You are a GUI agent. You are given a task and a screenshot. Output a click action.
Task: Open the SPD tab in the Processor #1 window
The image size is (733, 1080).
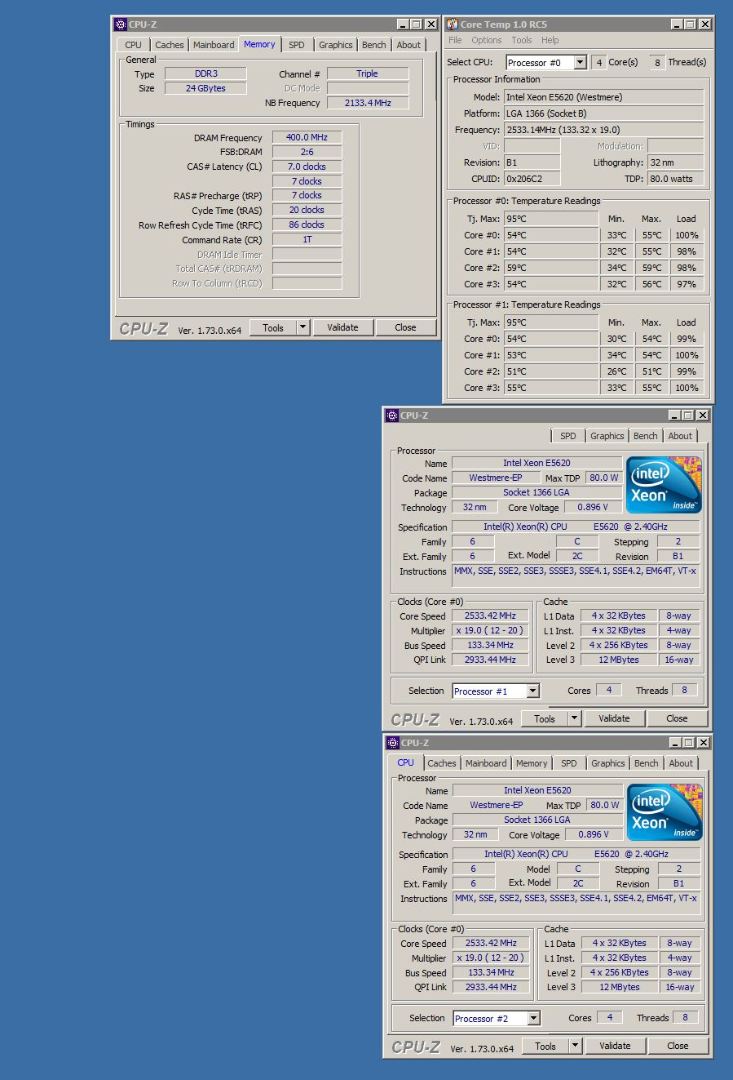click(568, 436)
